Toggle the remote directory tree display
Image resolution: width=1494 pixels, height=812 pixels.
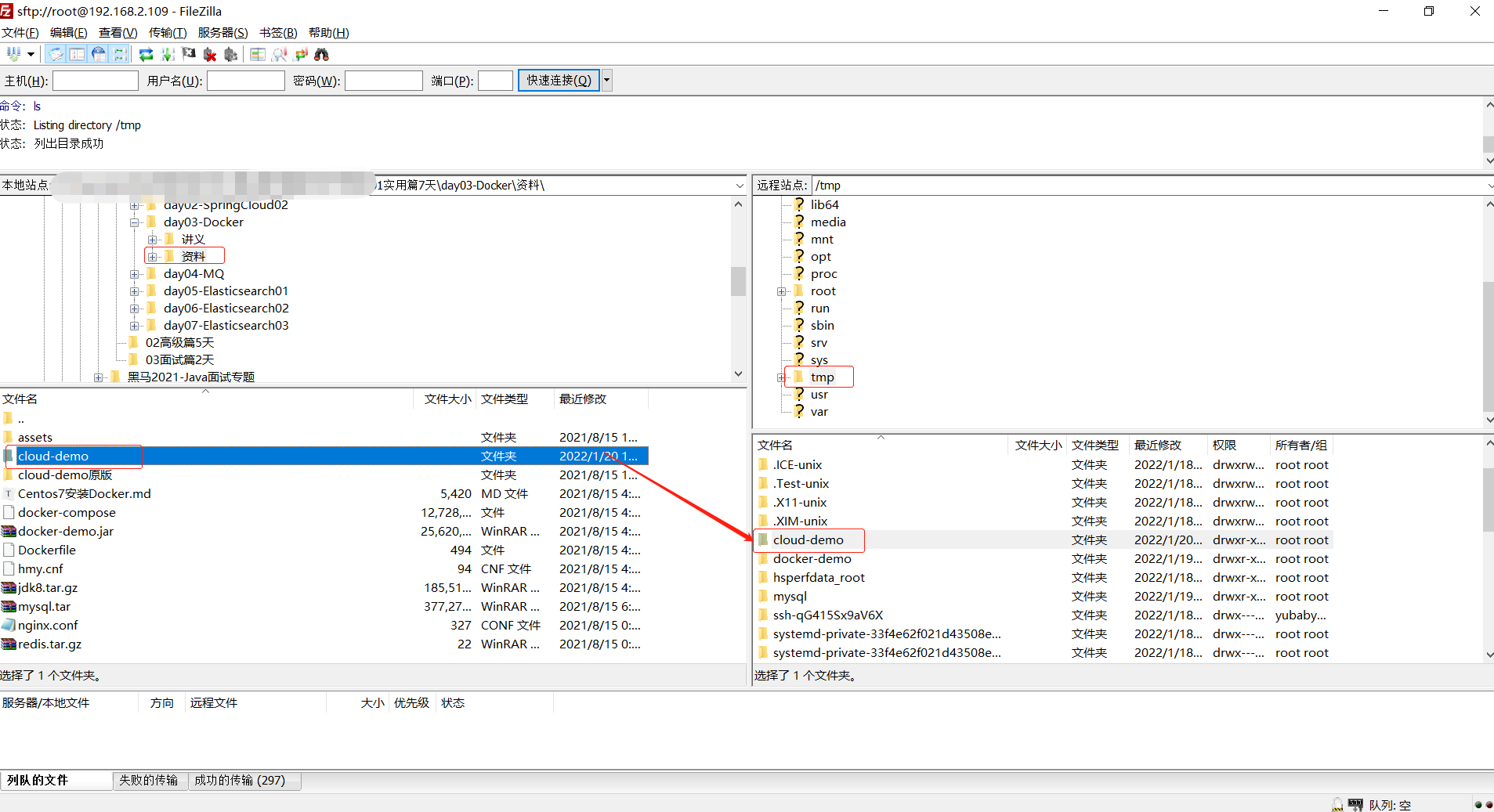99,54
